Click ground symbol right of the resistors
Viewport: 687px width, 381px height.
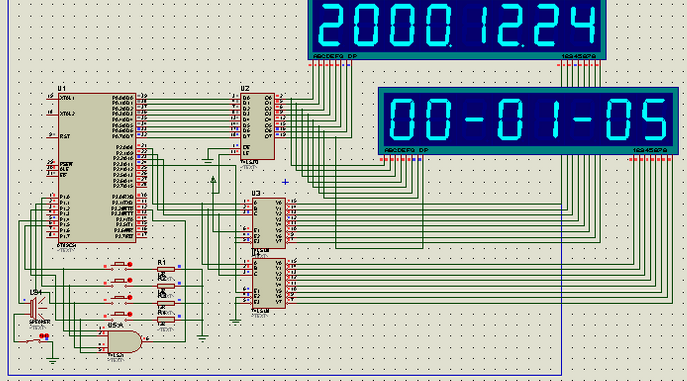click(x=202, y=338)
